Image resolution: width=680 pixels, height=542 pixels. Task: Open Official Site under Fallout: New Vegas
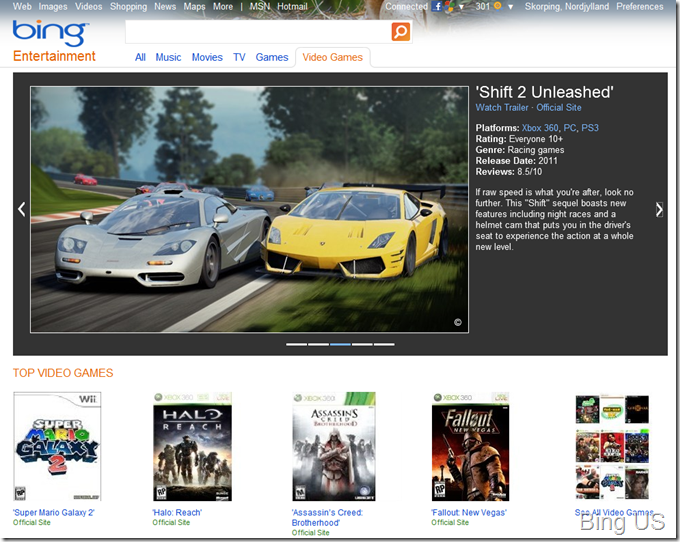pyautogui.click(x=450, y=522)
